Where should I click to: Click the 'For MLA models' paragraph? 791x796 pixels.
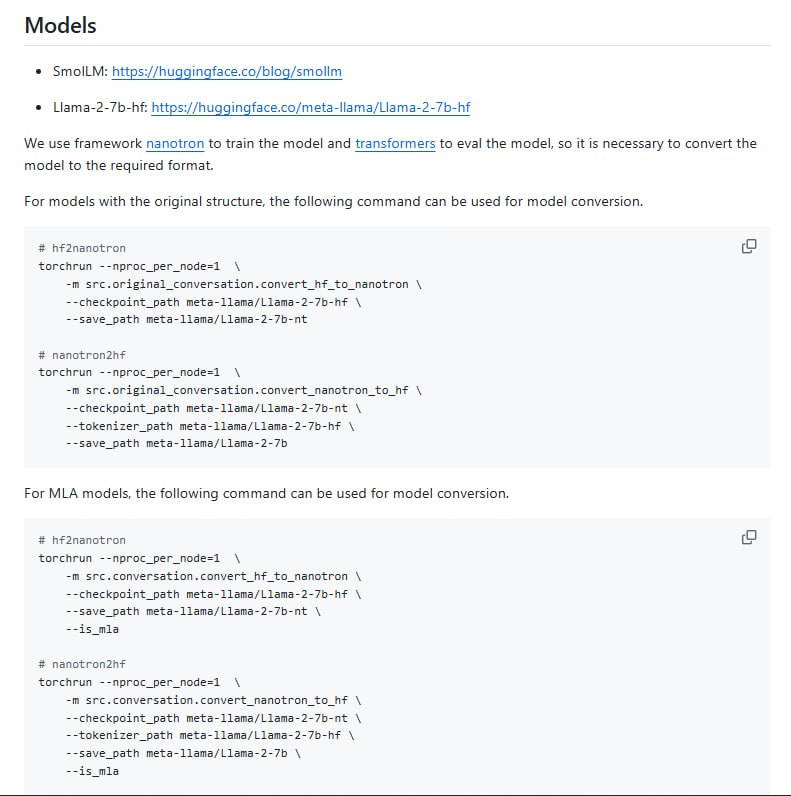266,493
